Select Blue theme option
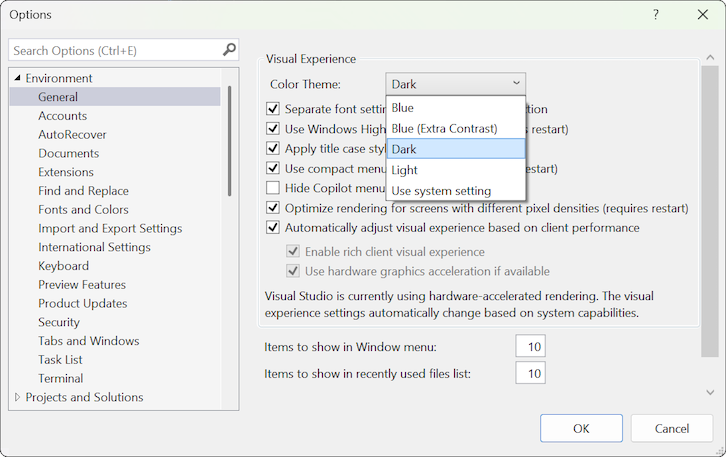726x457 pixels. click(x=456, y=107)
